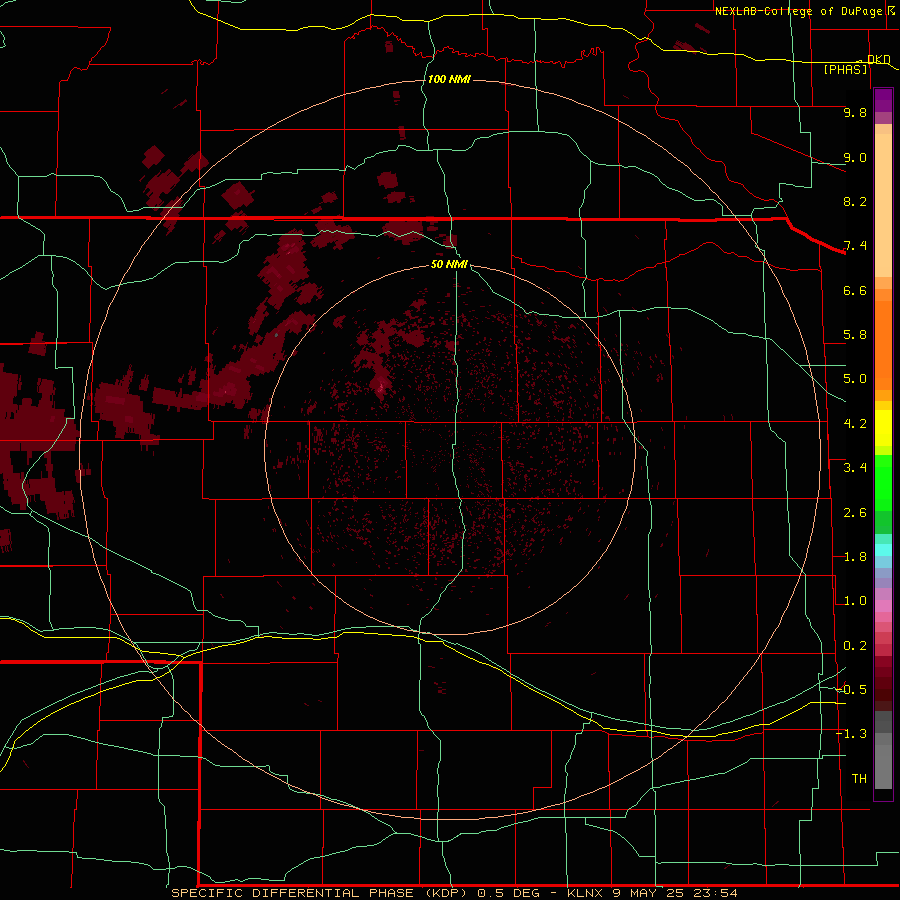Viewport: 900px width, 900px height.
Task: Click the "100 NMI" range ring label
Action: 449,79
